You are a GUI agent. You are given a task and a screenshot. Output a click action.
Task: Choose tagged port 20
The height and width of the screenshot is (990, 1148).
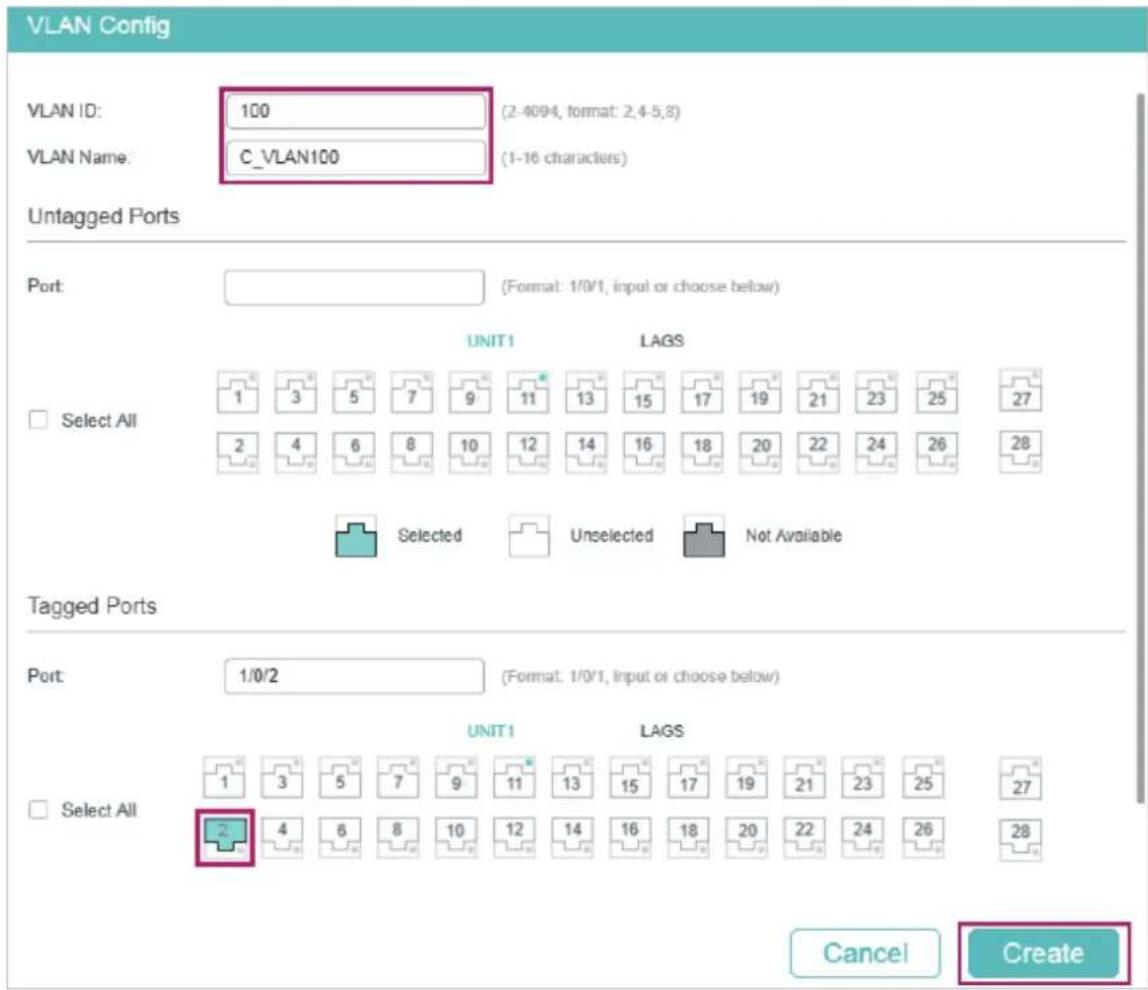747,837
